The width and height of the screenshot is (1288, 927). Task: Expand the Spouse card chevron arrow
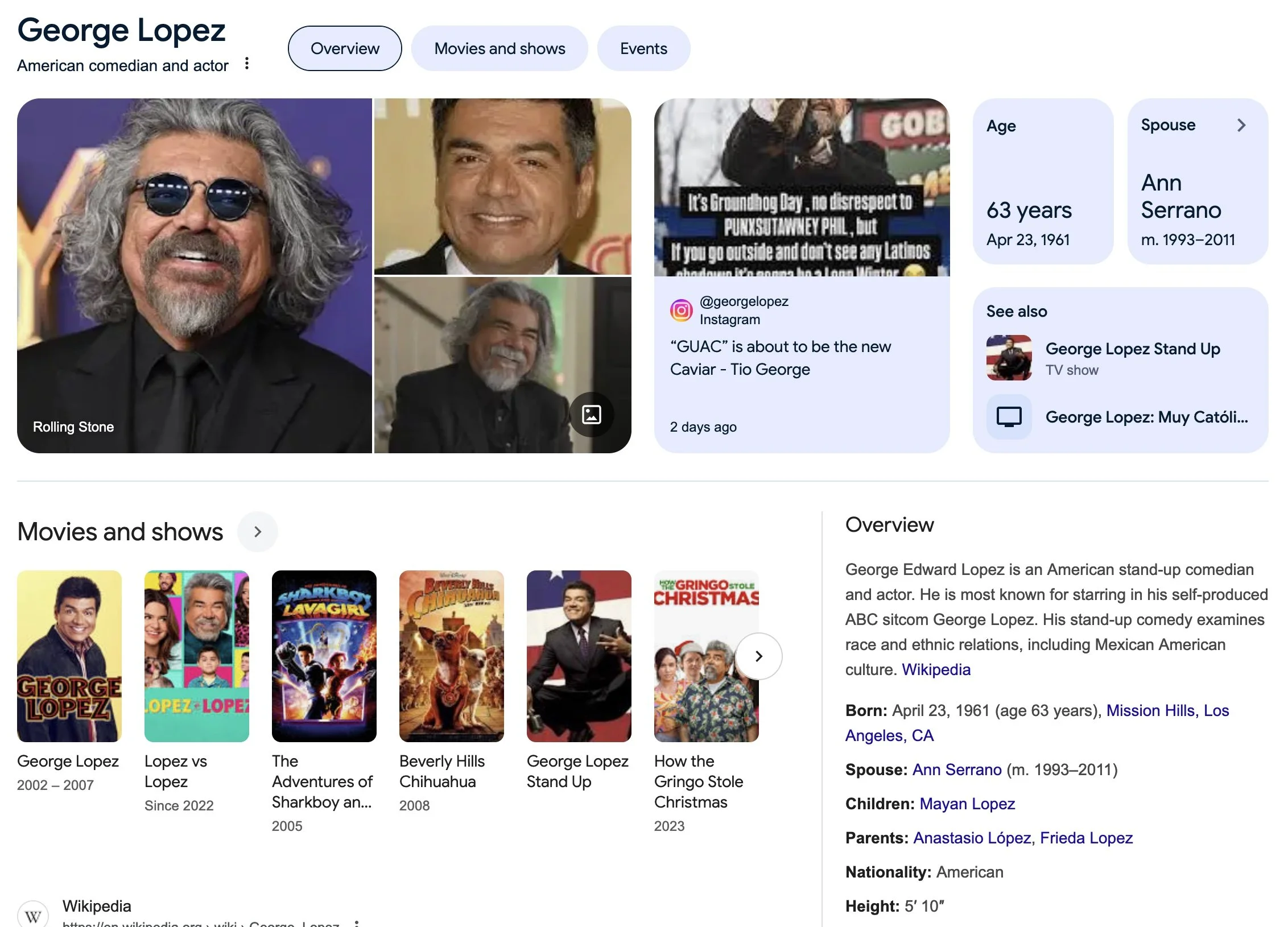click(x=1241, y=125)
